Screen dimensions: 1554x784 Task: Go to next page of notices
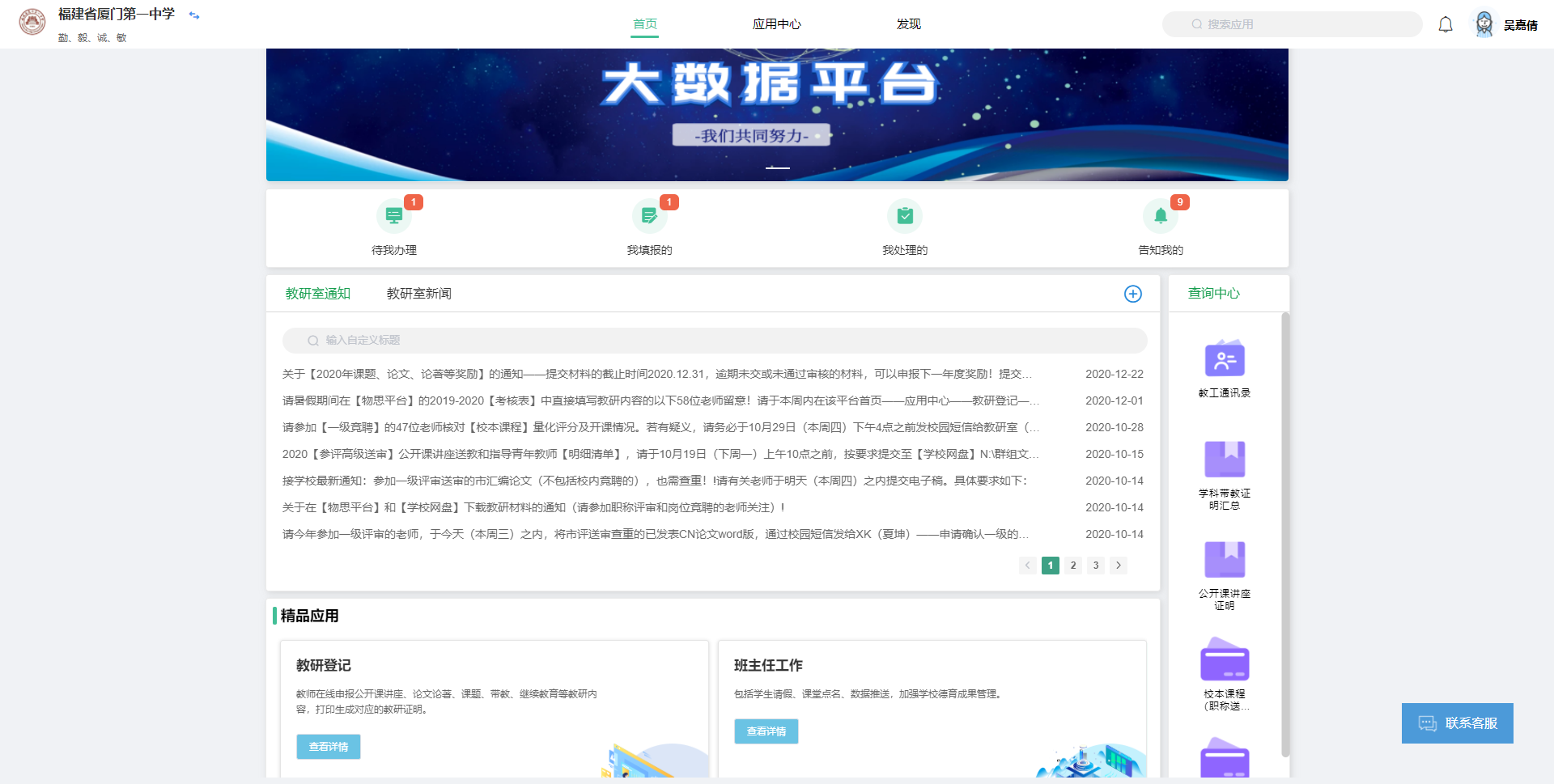pos(1118,566)
